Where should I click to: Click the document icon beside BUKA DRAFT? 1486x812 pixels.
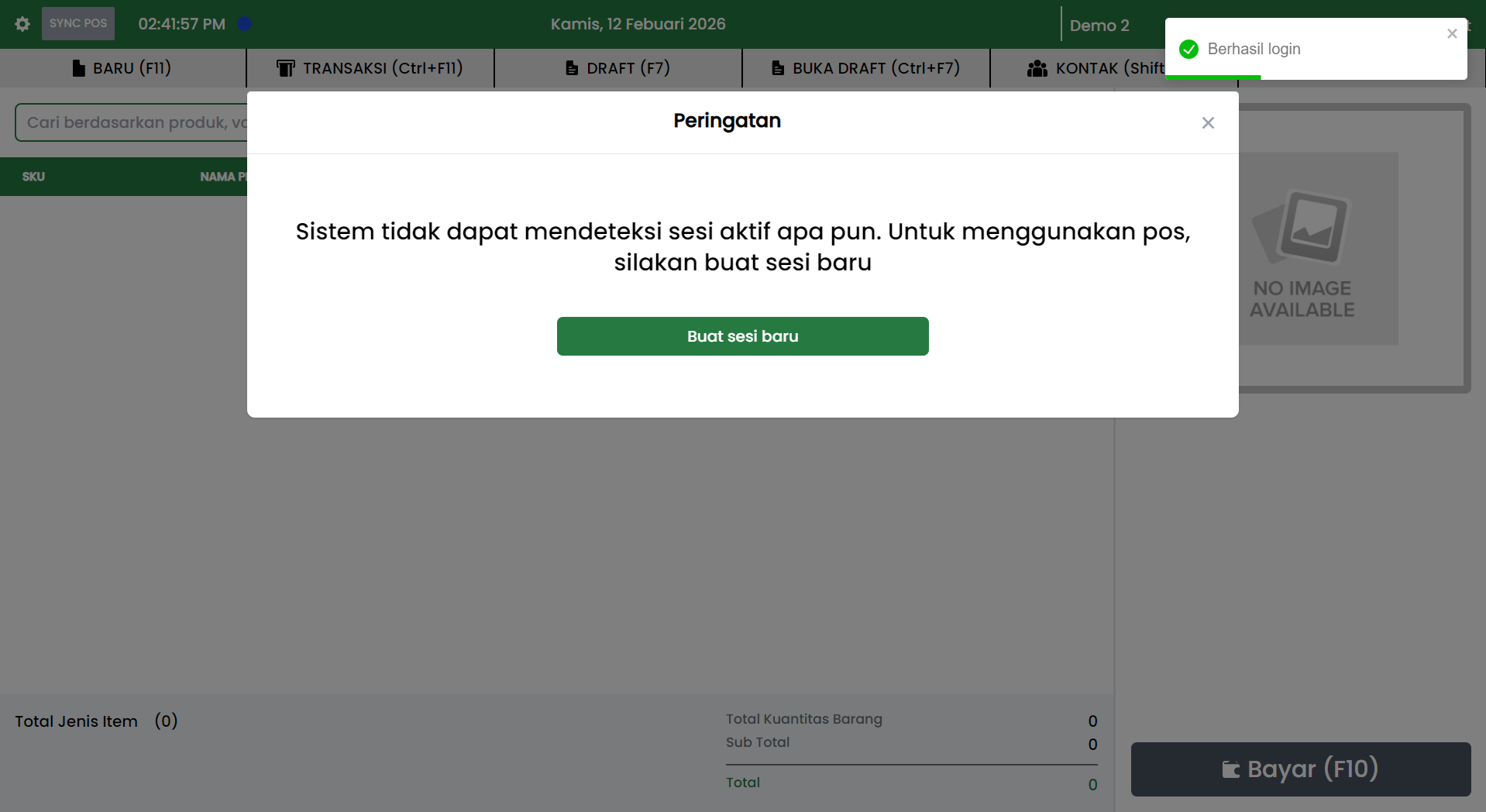coord(778,68)
